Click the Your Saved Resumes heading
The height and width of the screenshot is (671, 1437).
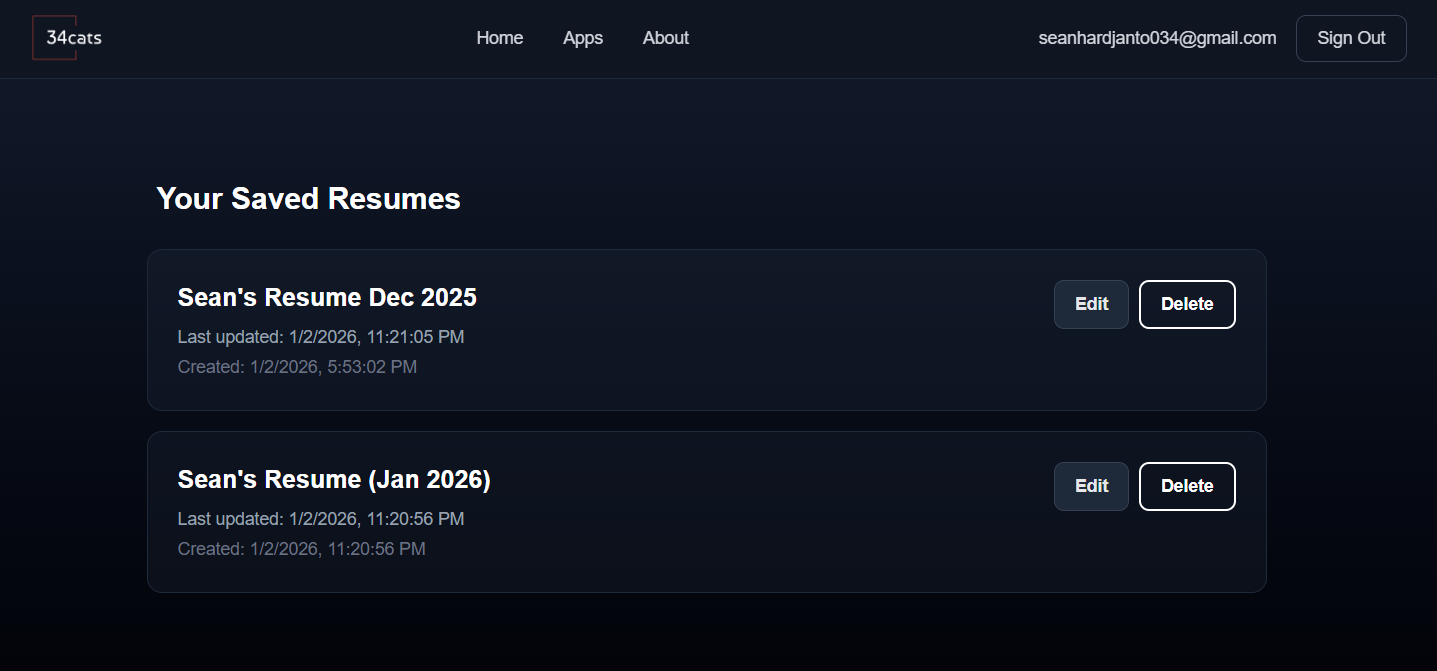[x=308, y=198]
